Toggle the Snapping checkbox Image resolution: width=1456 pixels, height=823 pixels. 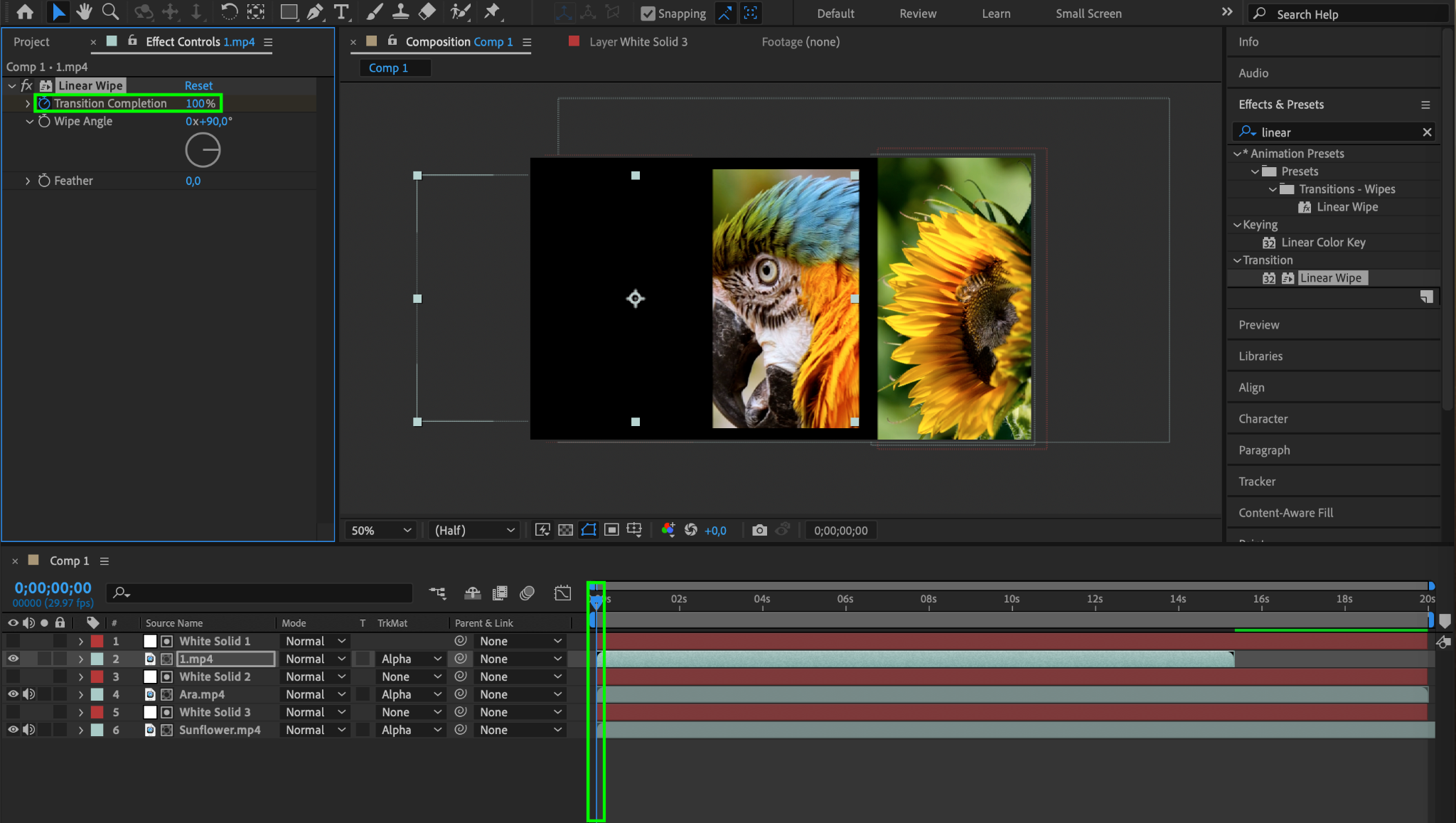(x=648, y=13)
